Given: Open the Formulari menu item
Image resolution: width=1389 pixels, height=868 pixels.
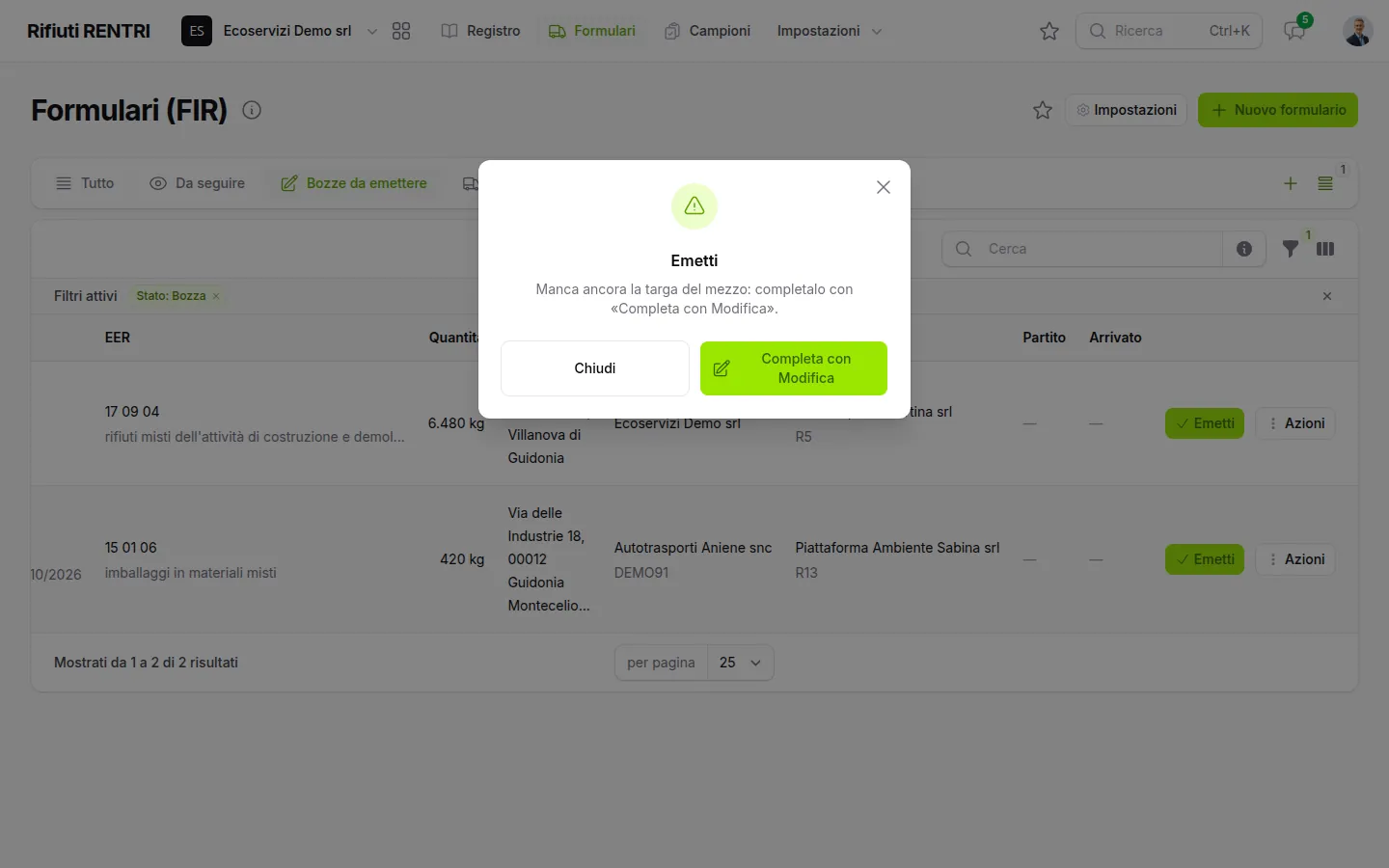Looking at the screenshot, I should (x=592, y=31).
